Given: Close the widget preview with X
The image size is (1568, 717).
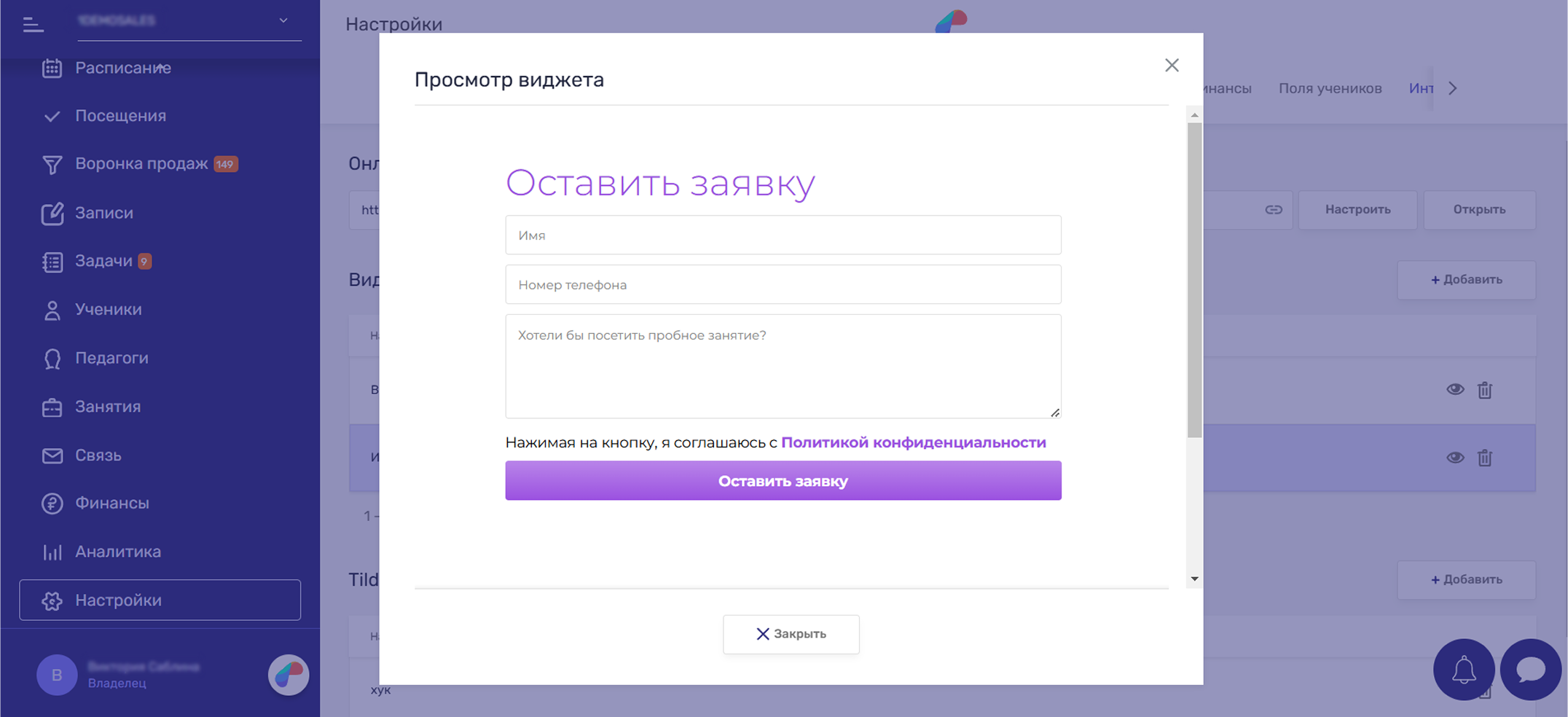Looking at the screenshot, I should (1171, 66).
